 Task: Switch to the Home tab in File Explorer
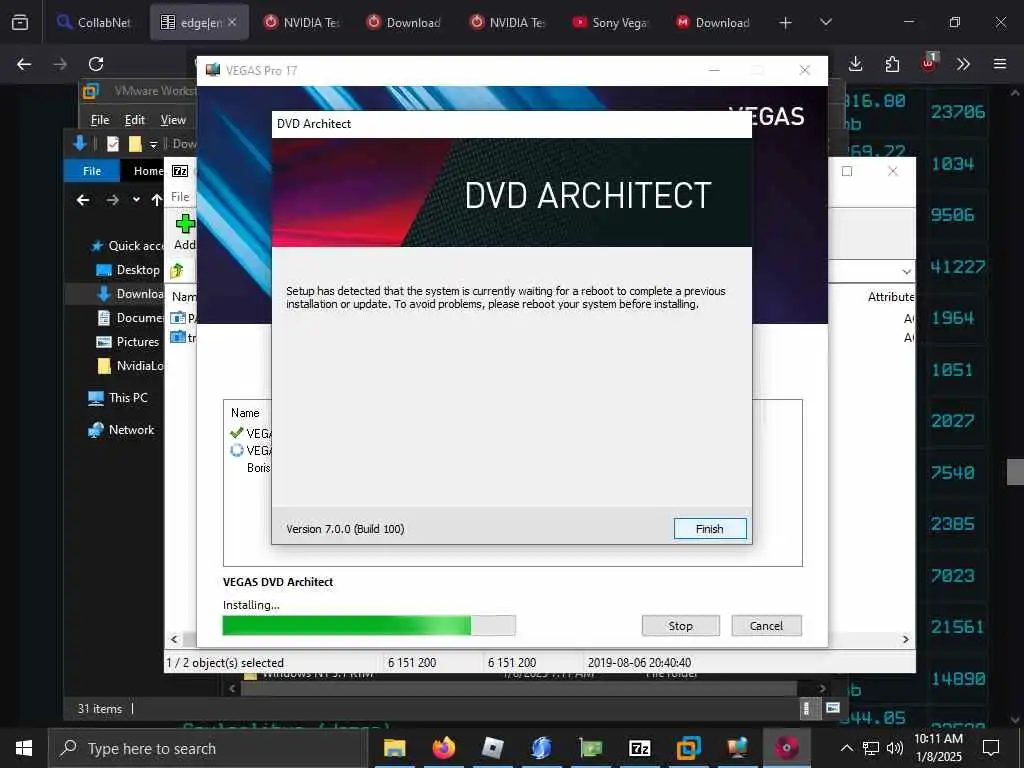point(148,170)
